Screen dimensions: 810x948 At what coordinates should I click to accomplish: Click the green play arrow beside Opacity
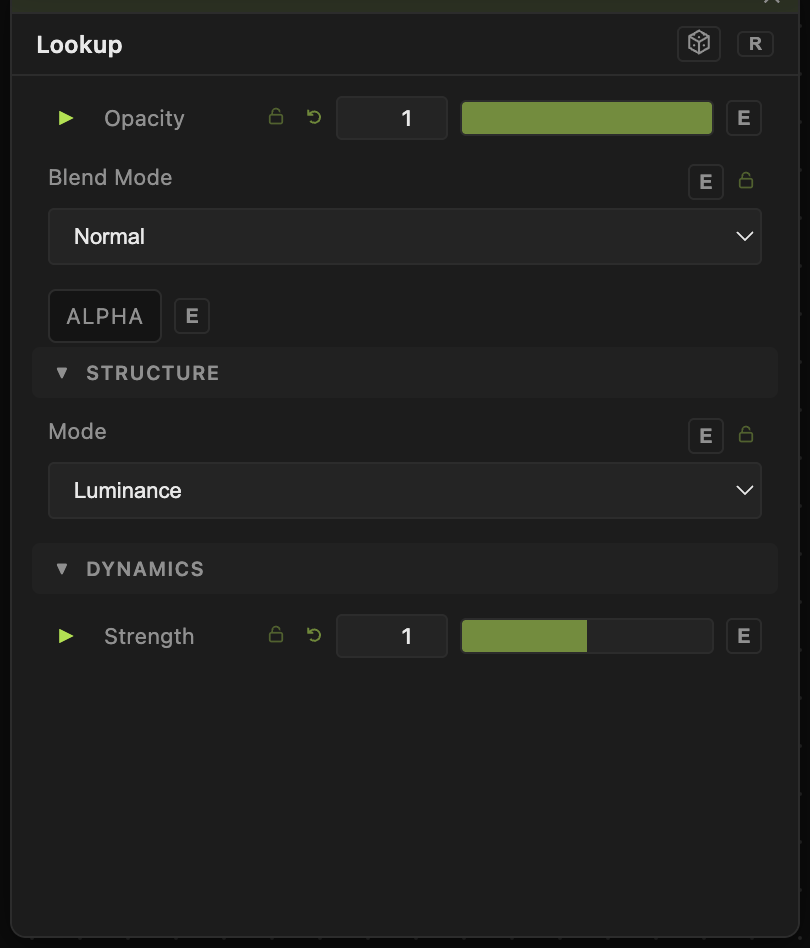click(x=66, y=118)
